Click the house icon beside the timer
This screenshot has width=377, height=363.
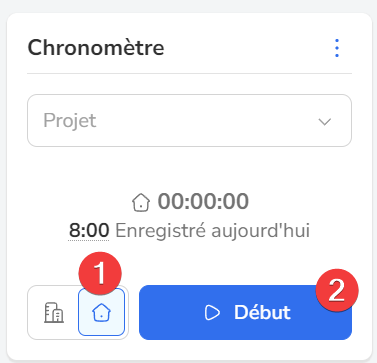click(x=141, y=203)
